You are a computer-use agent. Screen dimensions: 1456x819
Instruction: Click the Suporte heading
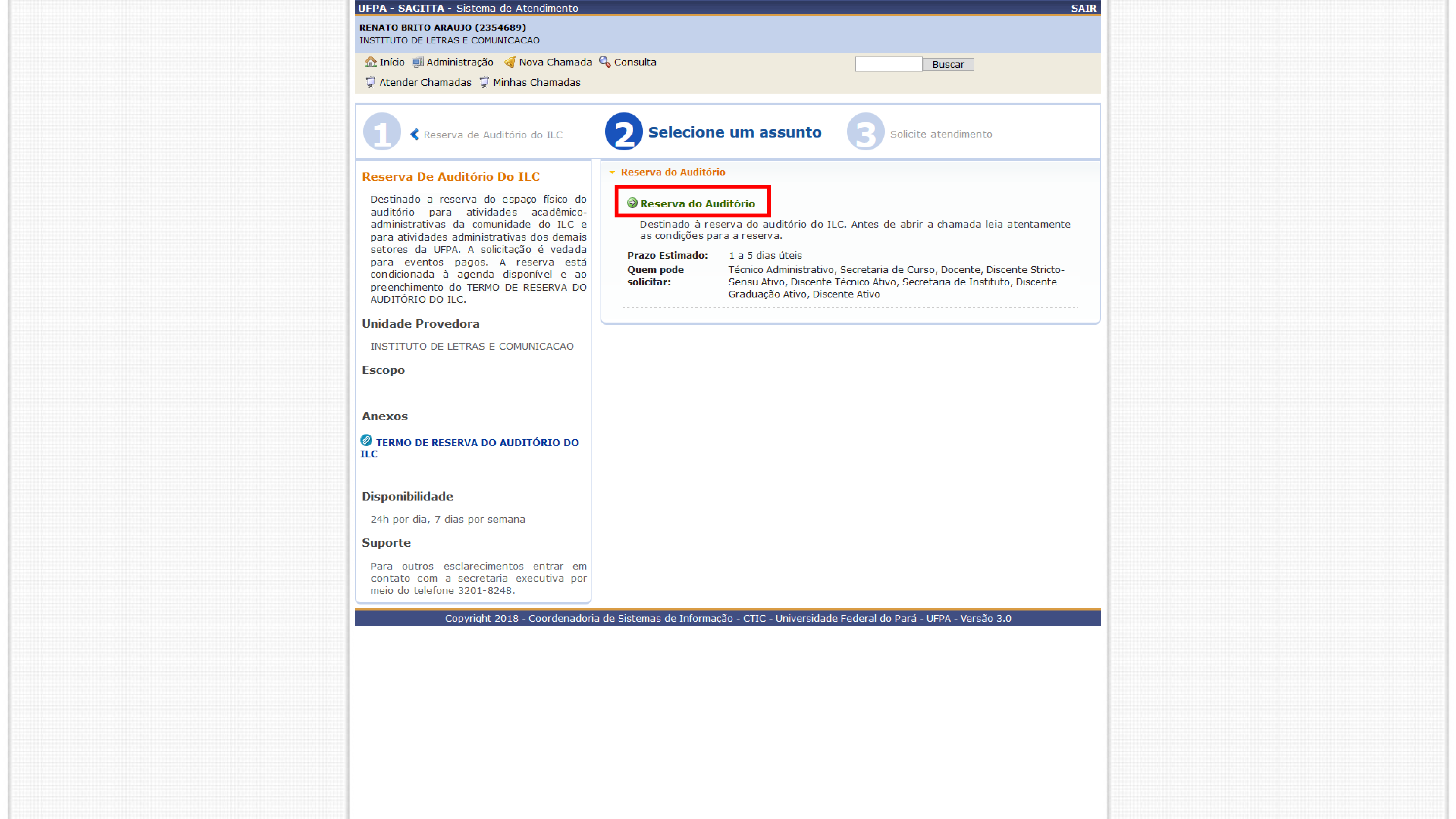click(x=386, y=543)
